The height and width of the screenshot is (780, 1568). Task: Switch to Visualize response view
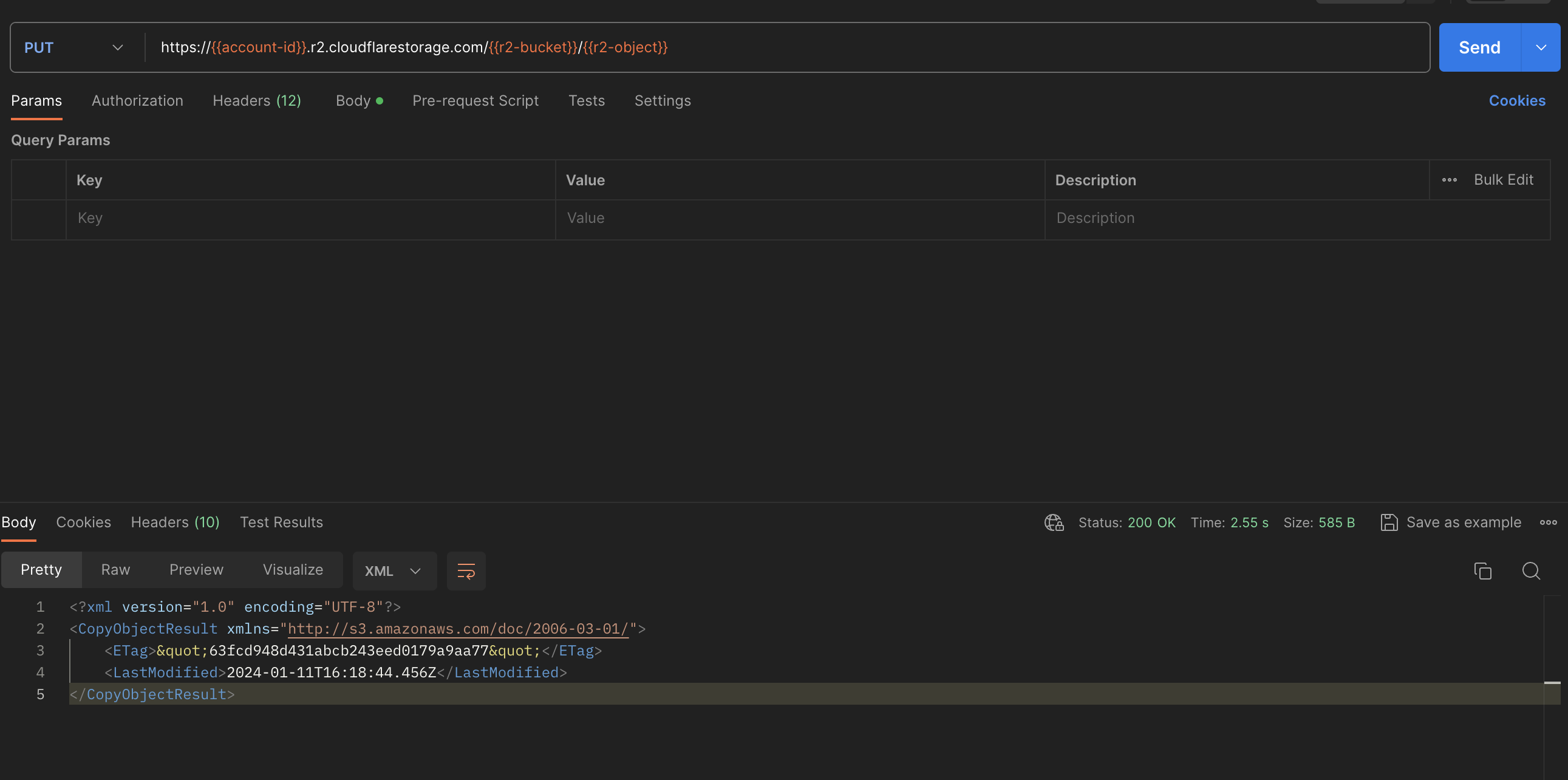pyautogui.click(x=293, y=570)
